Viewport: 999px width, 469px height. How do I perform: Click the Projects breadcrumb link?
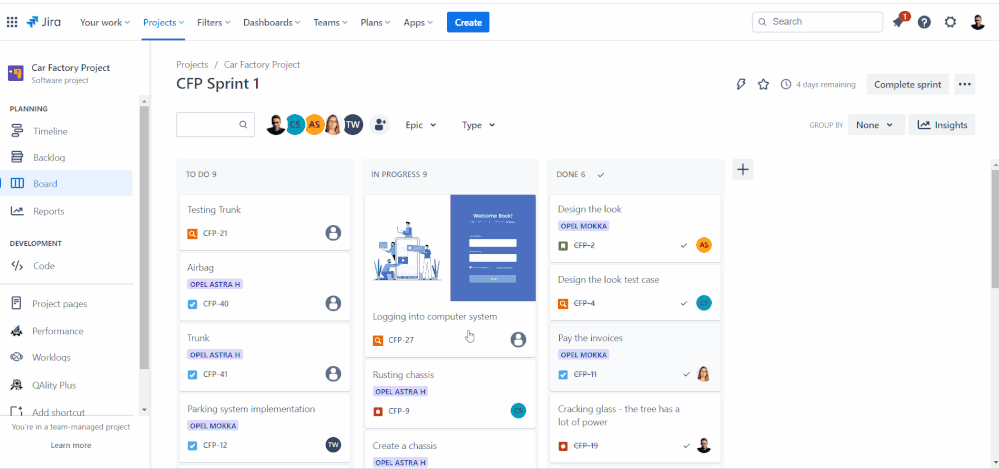(x=192, y=64)
